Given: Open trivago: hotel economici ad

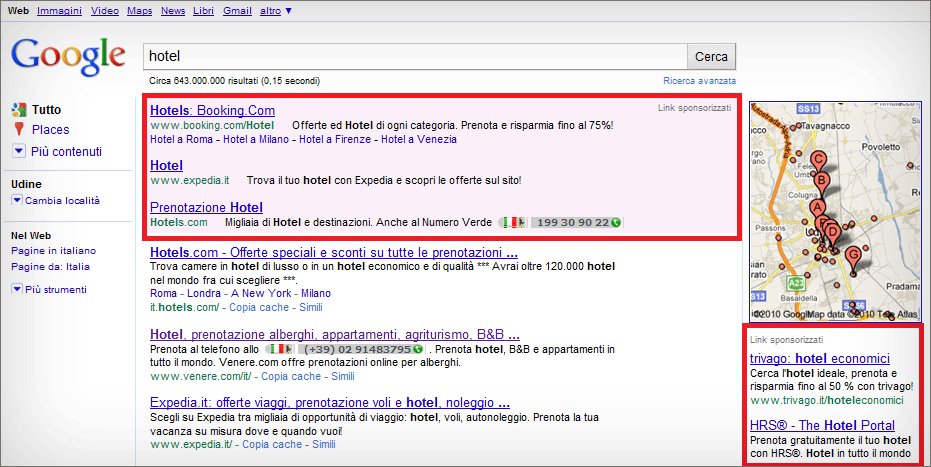Looking at the screenshot, I should 819,358.
